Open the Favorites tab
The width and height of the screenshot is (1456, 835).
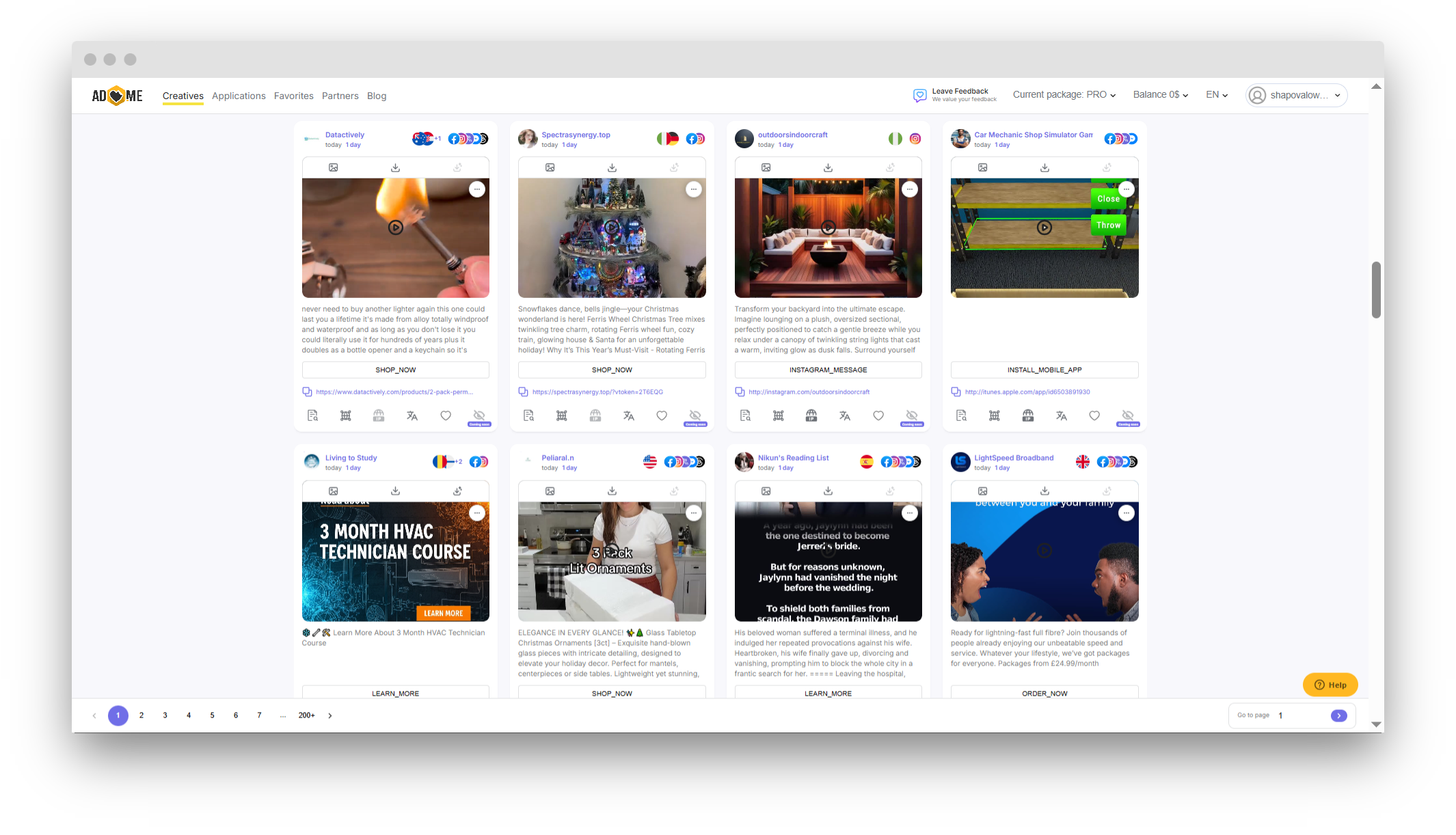(x=293, y=96)
